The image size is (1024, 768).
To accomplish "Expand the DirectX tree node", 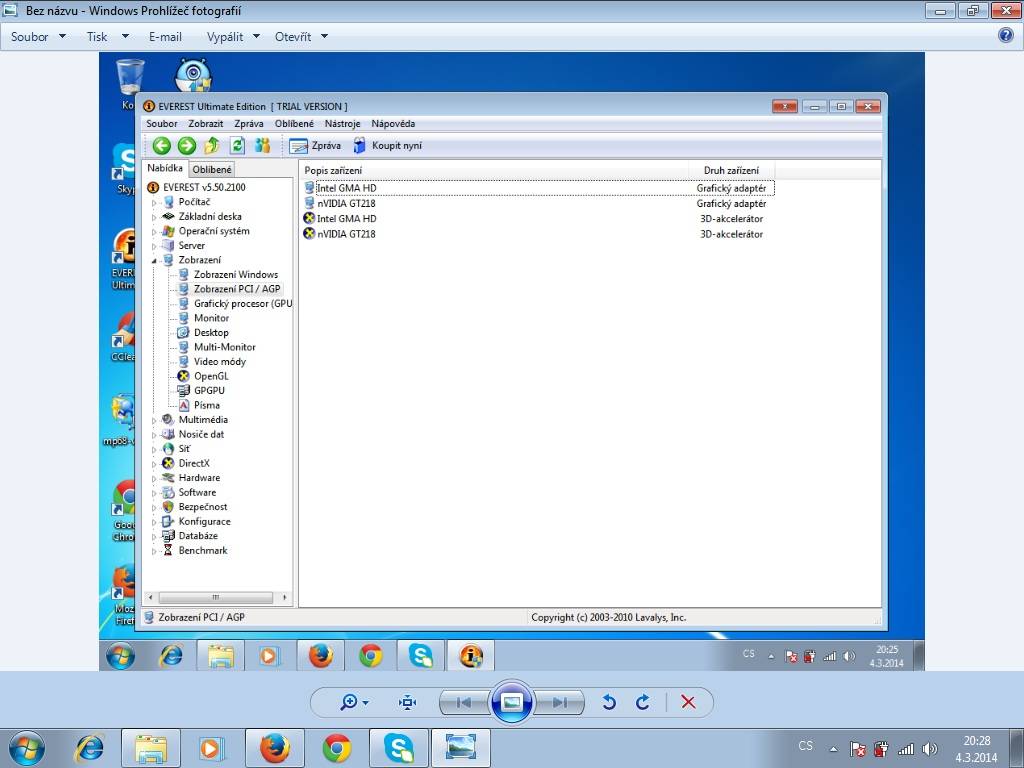I will (155, 464).
